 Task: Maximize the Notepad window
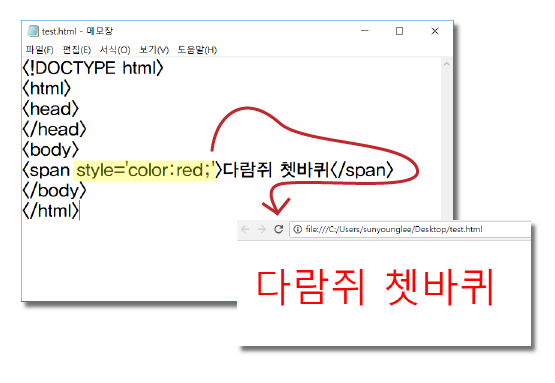(x=399, y=31)
